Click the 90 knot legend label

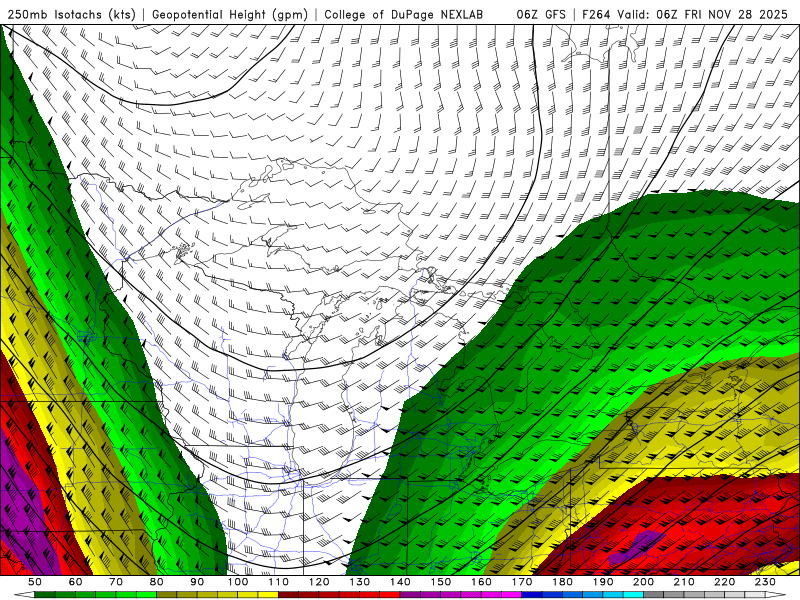(197, 582)
